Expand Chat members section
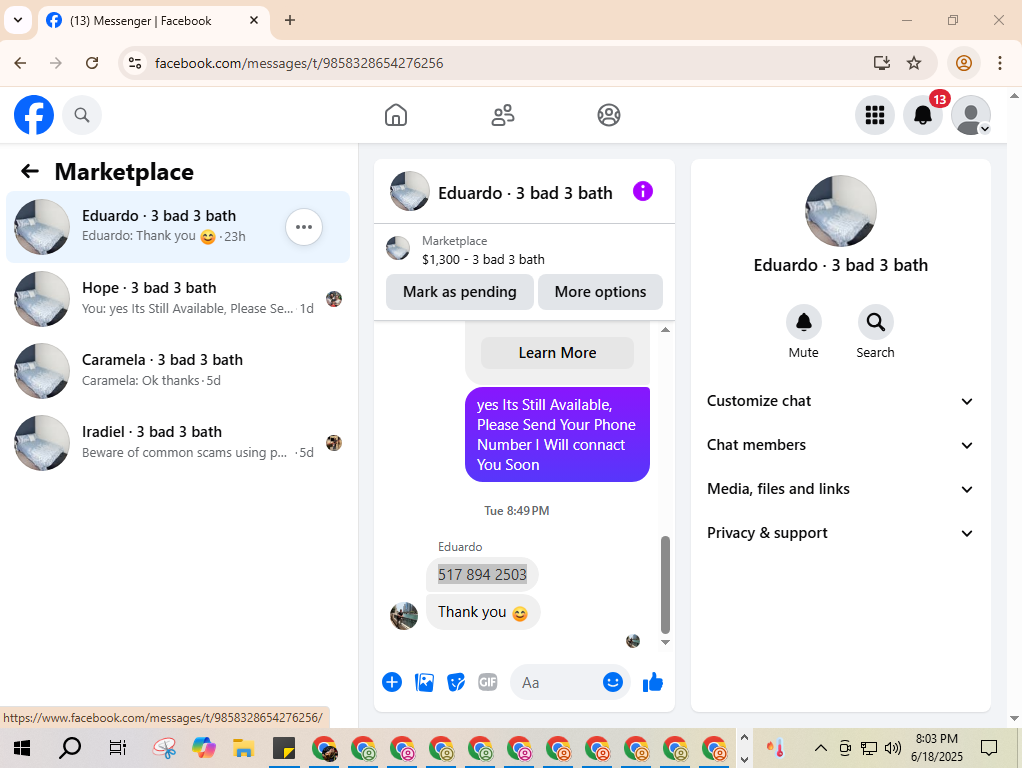This screenshot has width=1022, height=768. tap(840, 445)
